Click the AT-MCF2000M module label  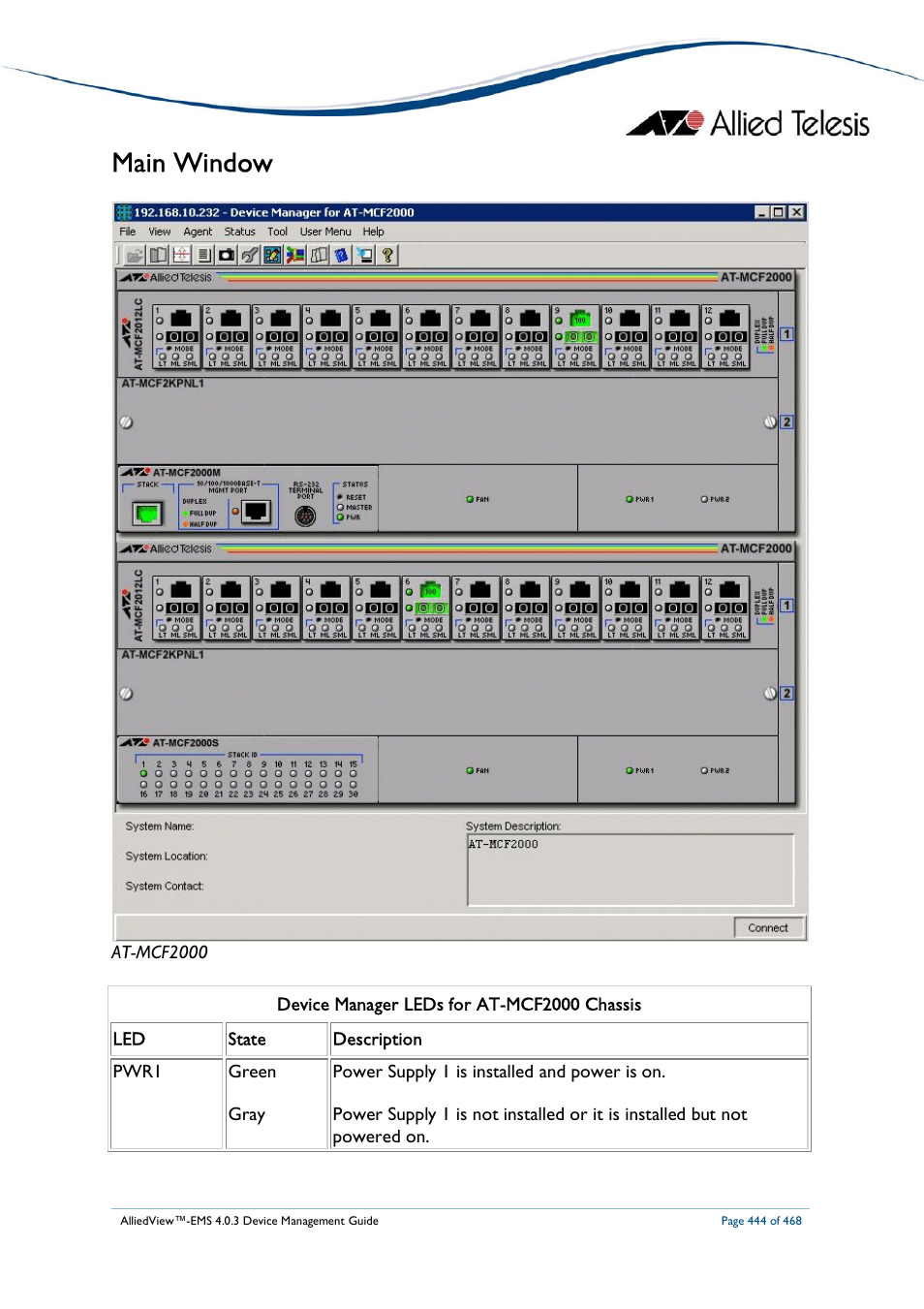pos(186,473)
